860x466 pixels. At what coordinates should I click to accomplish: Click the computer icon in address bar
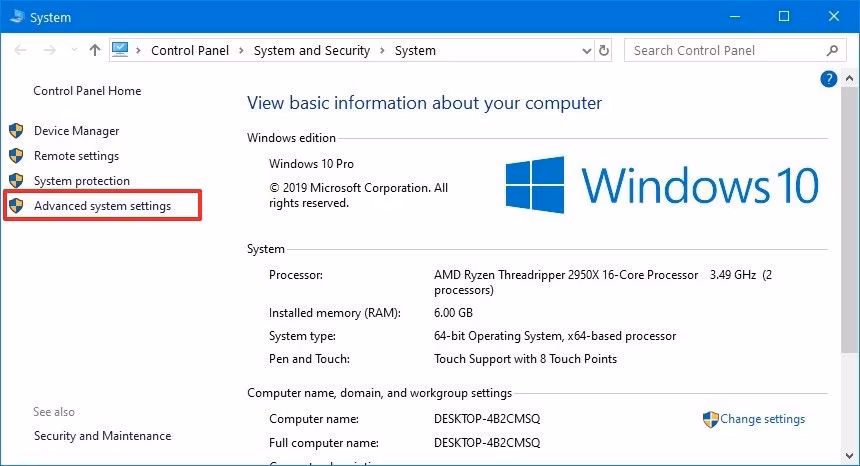(122, 50)
